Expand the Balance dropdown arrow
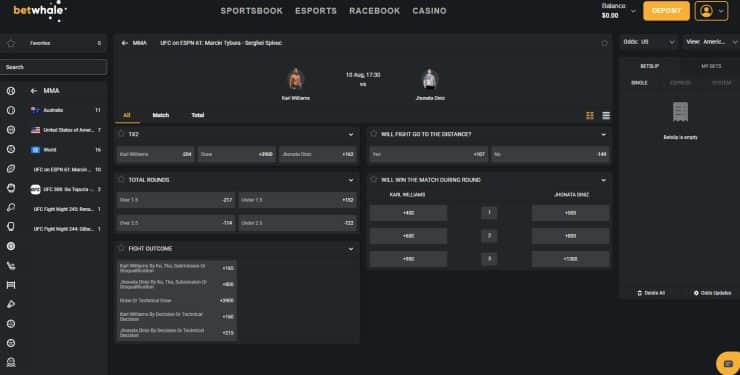The height and width of the screenshot is (375, 740). coord(633,11)
